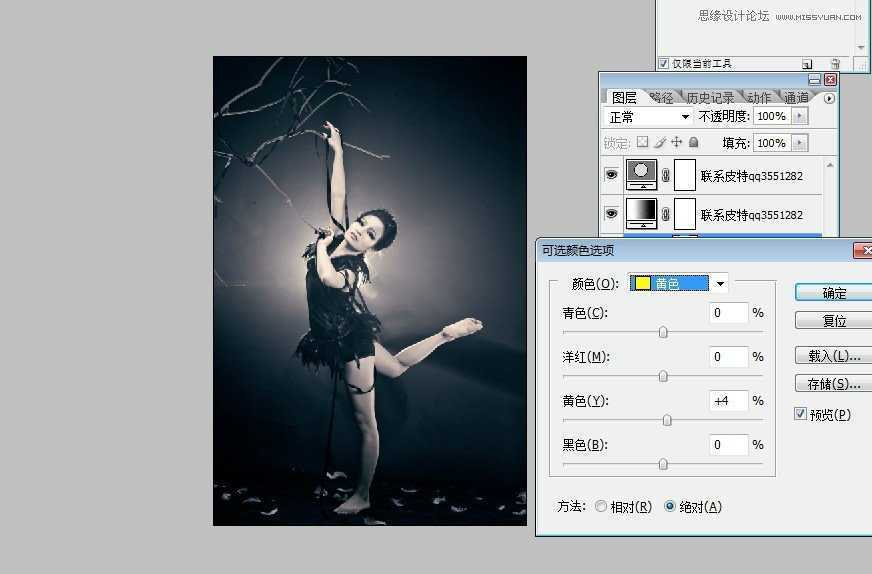The width and height of the screenshot is (872, 574).
Task: Click the tool presets list scroll-down arrow
Action: click(x=861, y=48)
